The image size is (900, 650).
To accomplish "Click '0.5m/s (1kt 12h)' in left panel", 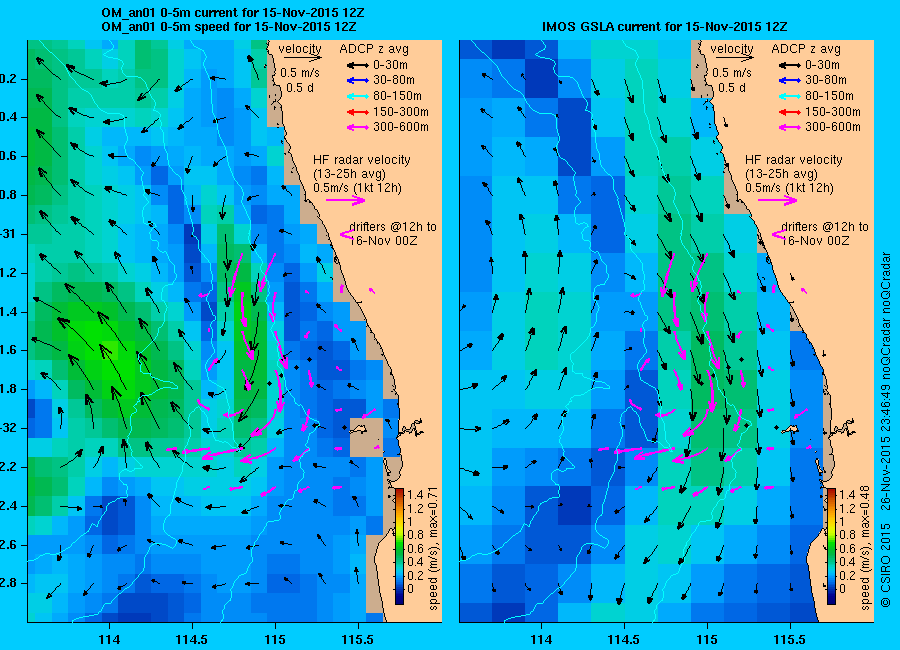I will [x=357, y=188].
